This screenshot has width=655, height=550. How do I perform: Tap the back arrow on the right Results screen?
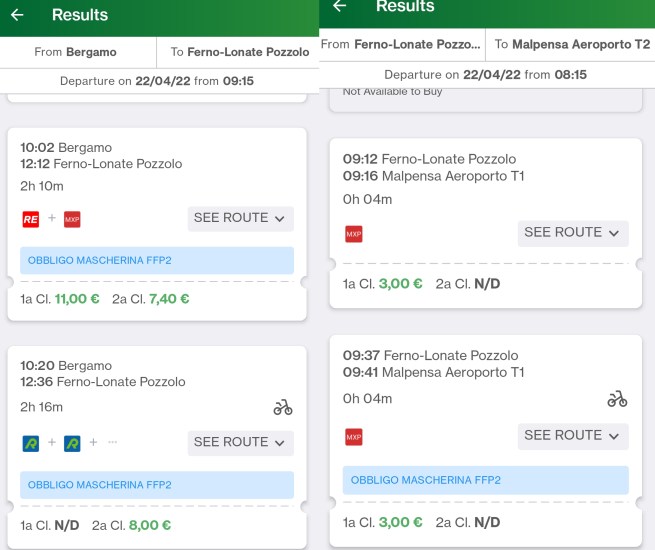click(340, 6)
